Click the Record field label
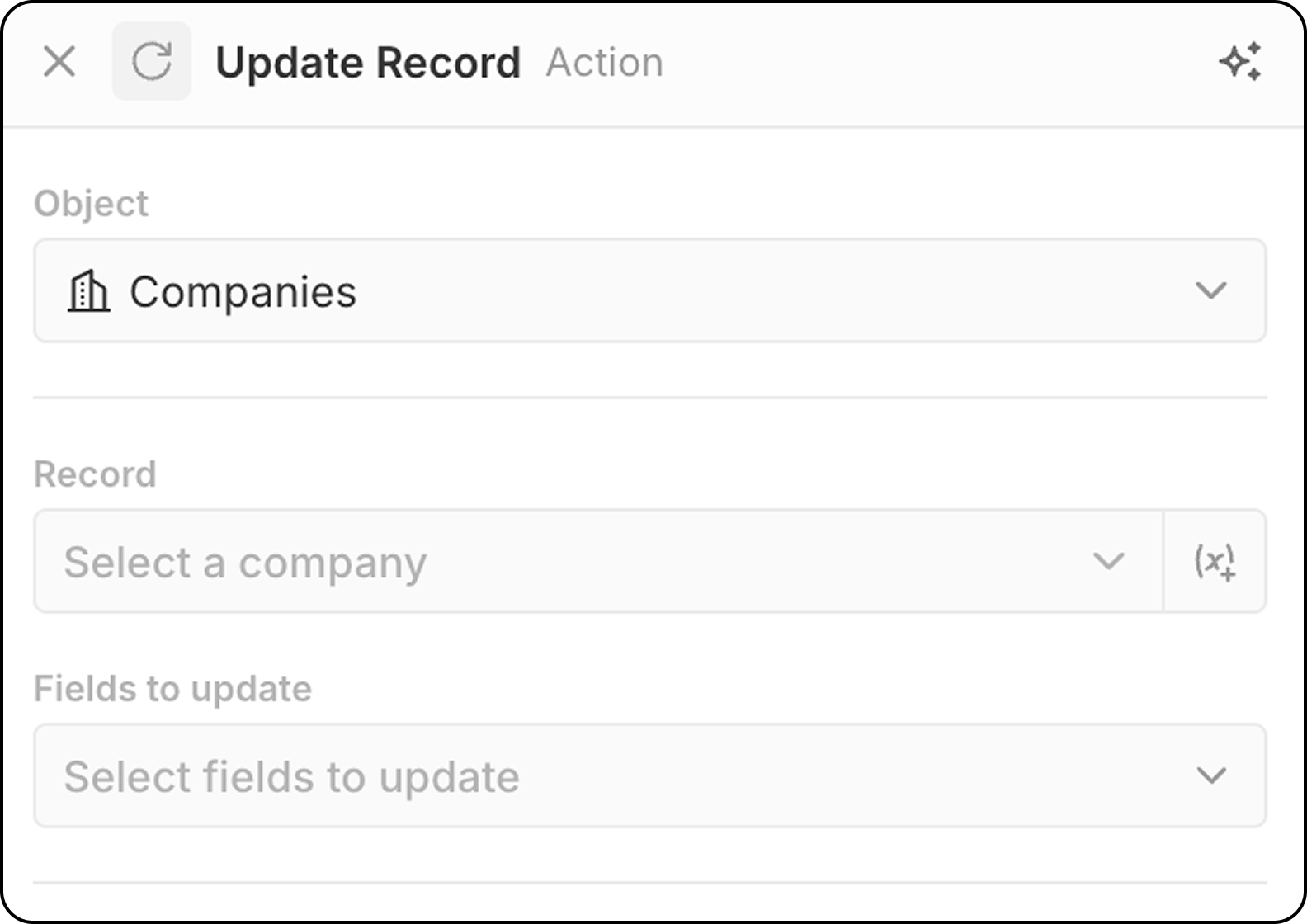The width and height of the screenshot is (1307, 924). point(95,474)
